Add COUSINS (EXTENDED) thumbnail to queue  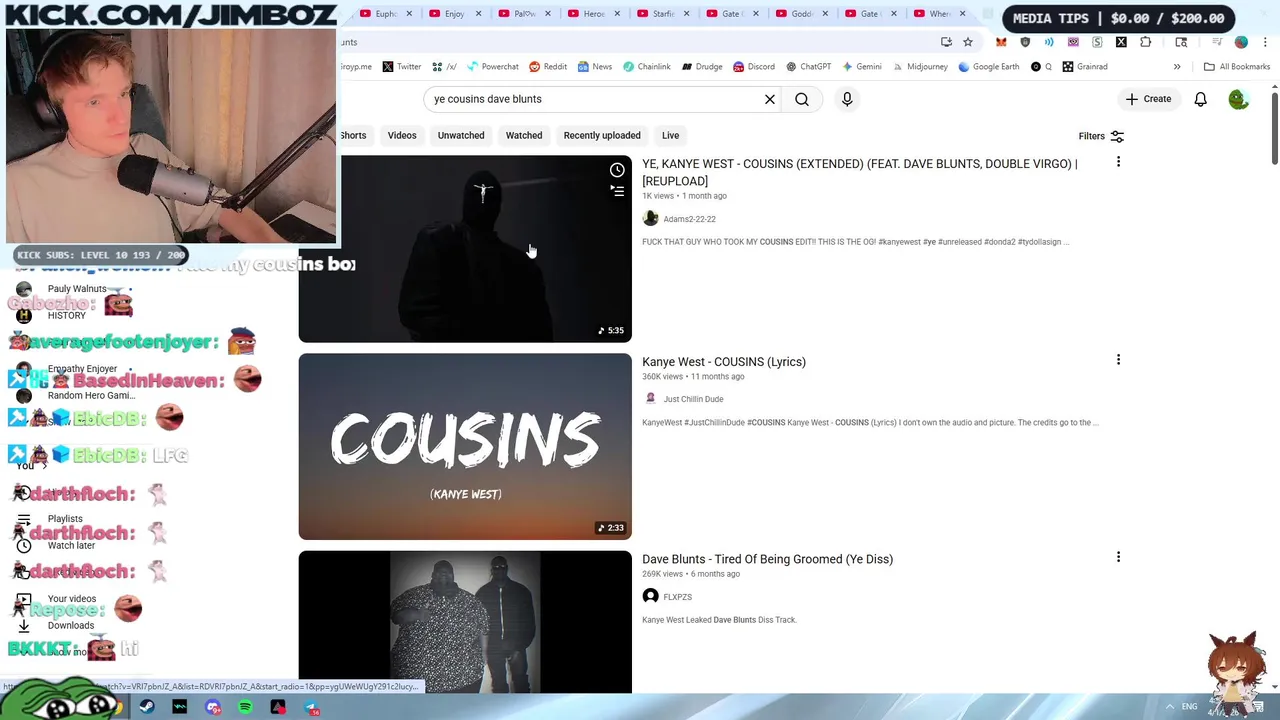[617, 191]
